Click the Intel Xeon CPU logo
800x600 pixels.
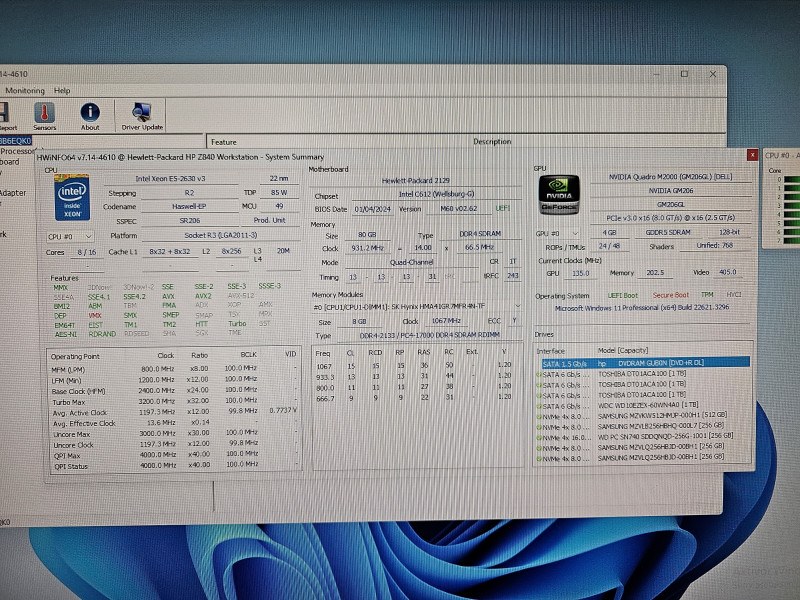point(72,197)
